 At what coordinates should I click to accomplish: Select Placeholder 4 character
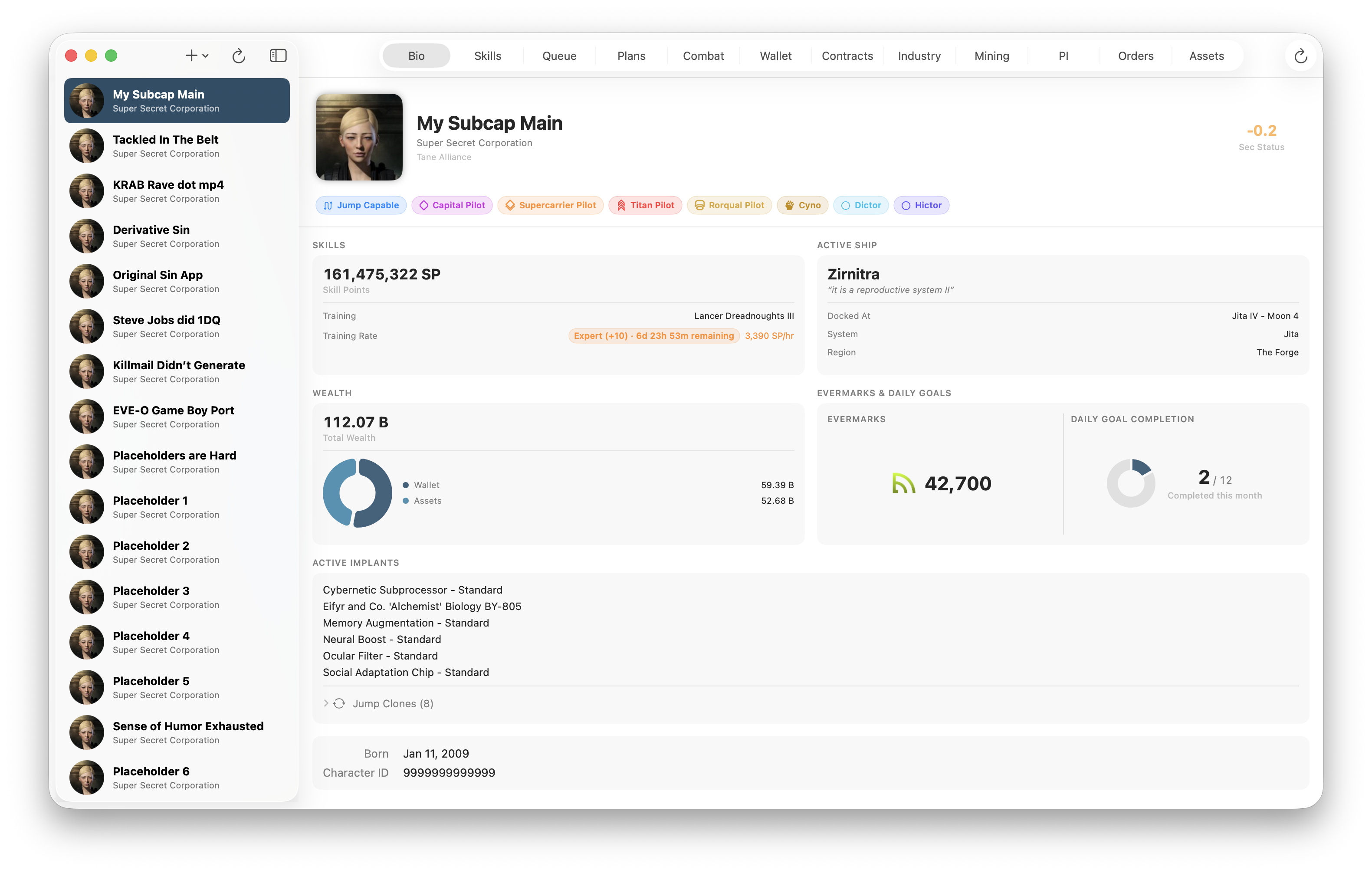(177, 642)
